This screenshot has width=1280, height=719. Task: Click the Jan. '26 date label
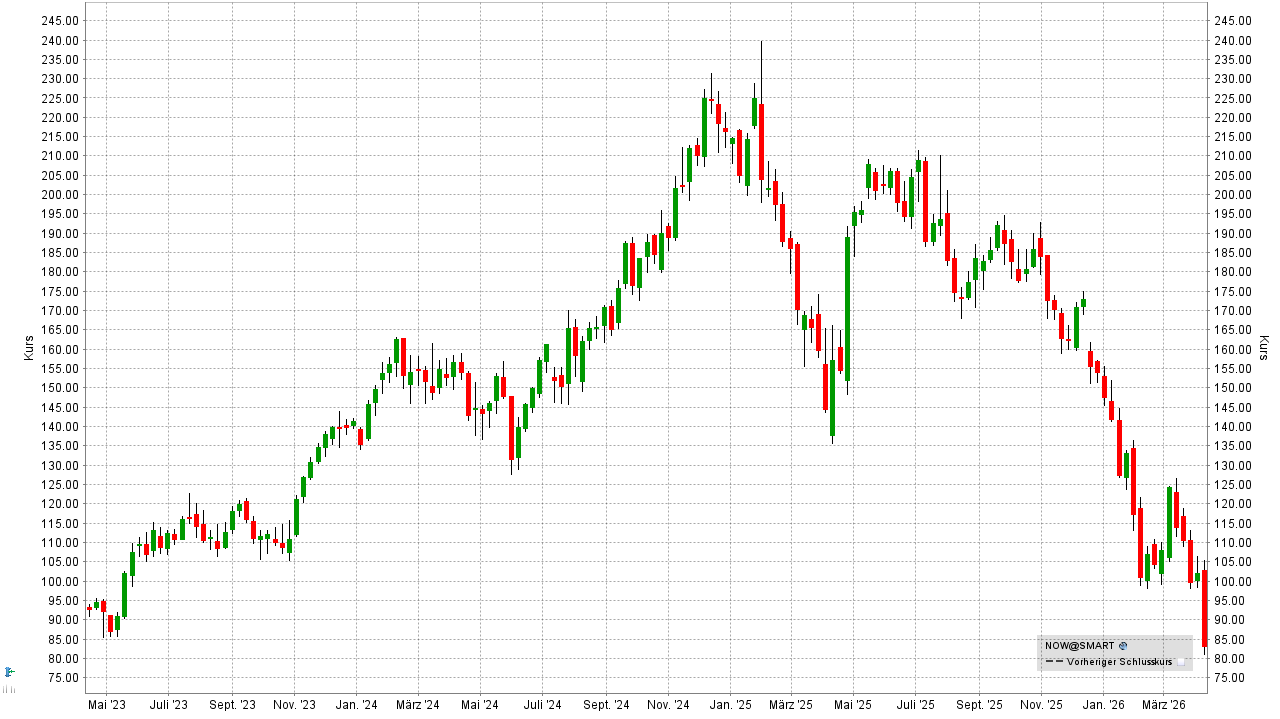point(1103,705)
